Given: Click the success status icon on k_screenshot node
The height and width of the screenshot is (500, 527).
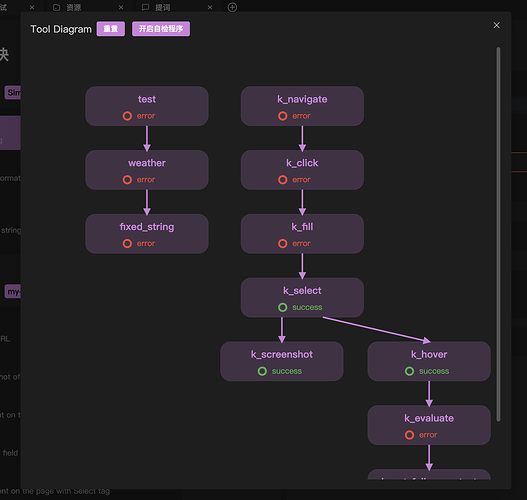Looking at the screenshot, I should (262, 371).
